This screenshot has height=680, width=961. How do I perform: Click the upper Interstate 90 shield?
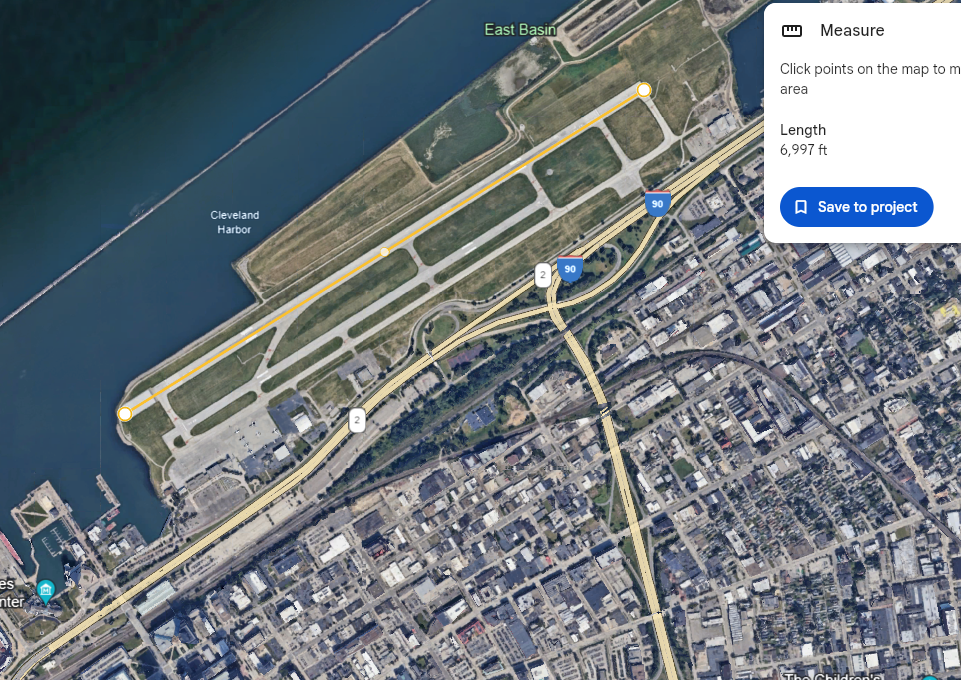pos(658,203)
